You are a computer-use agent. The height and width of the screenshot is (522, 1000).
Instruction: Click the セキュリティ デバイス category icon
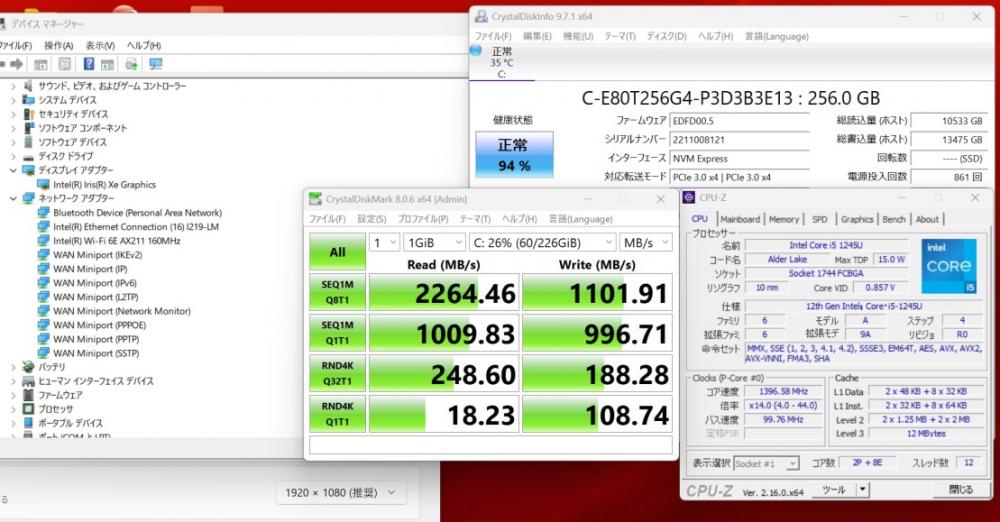pyautogui.click(x=28, y=114)
